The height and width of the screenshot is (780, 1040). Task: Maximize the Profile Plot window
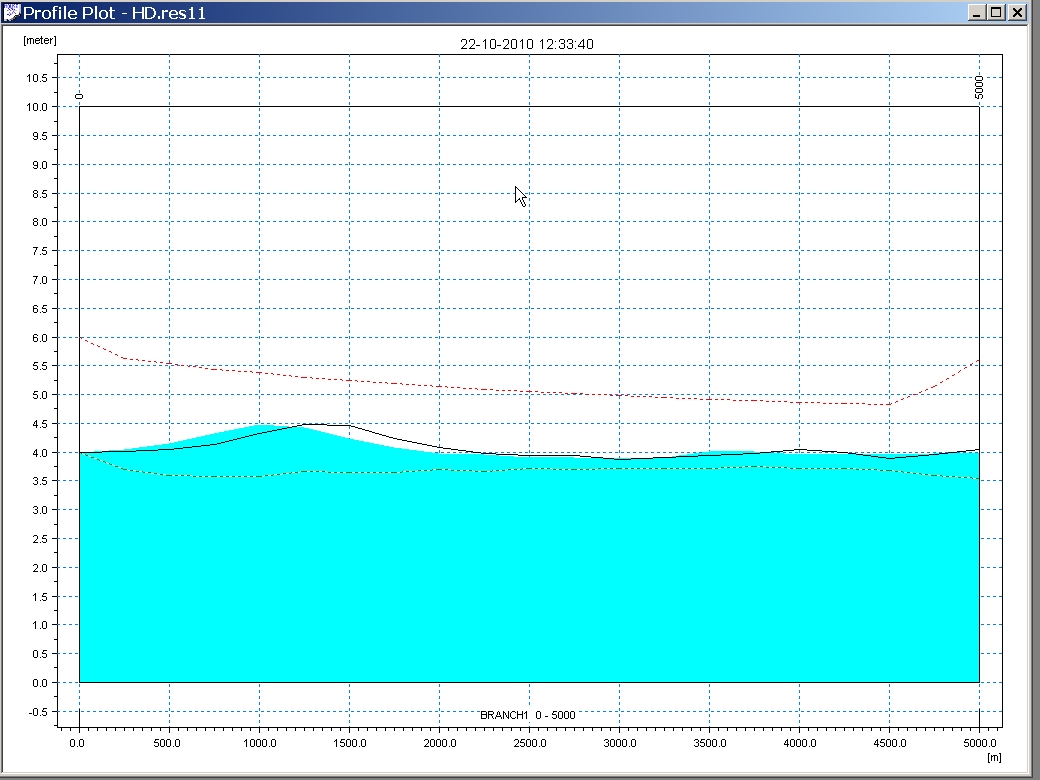(996, 13)
